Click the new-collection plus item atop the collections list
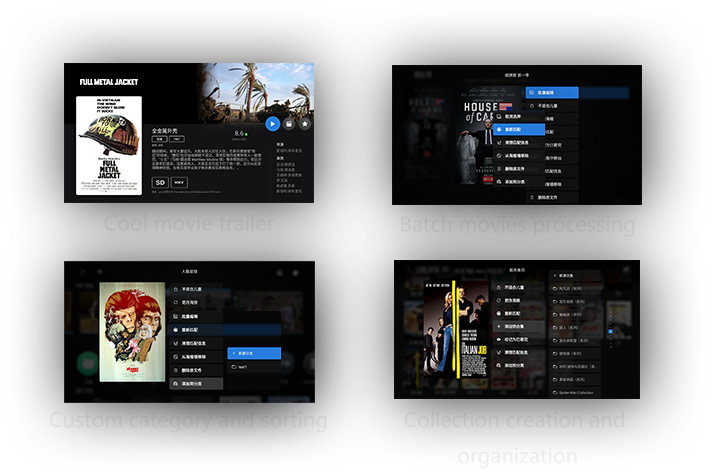This screenshot has height=475, width=713. point(575,275)
